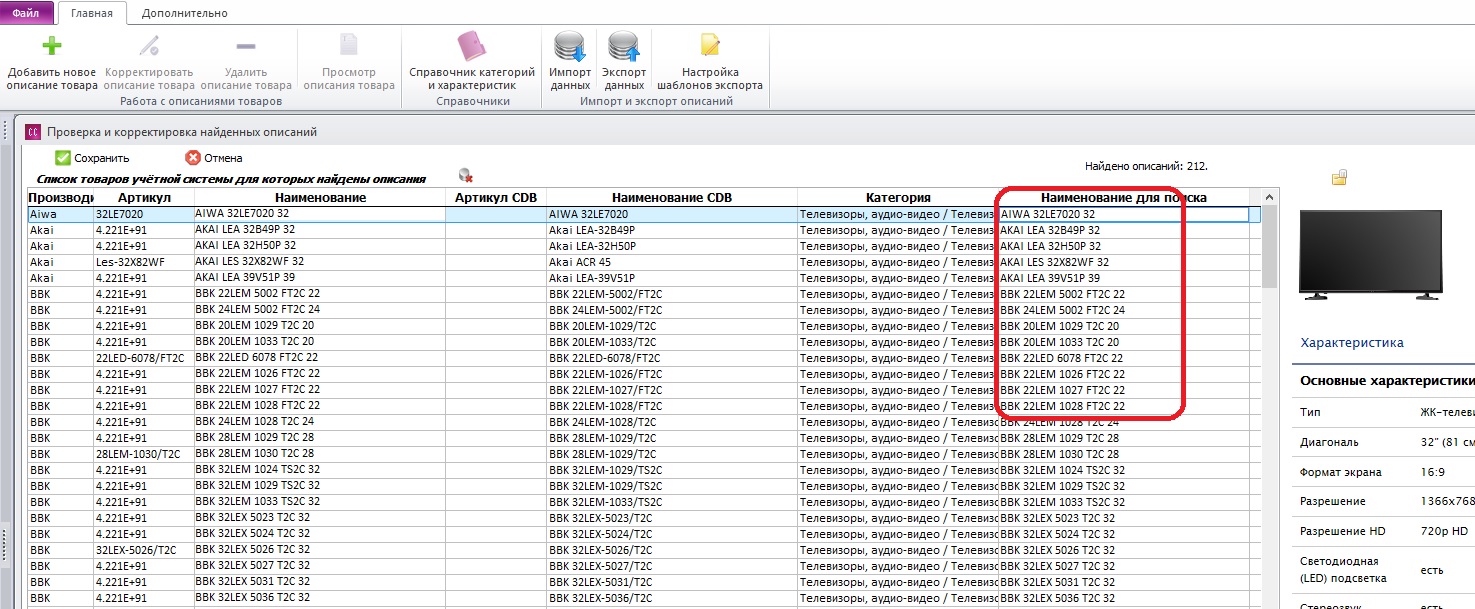The image size is (1475, 609).
Task: Select CDB name cell AIWA 32LE7020
Action: pyautogui.click(x=672, y=214)
